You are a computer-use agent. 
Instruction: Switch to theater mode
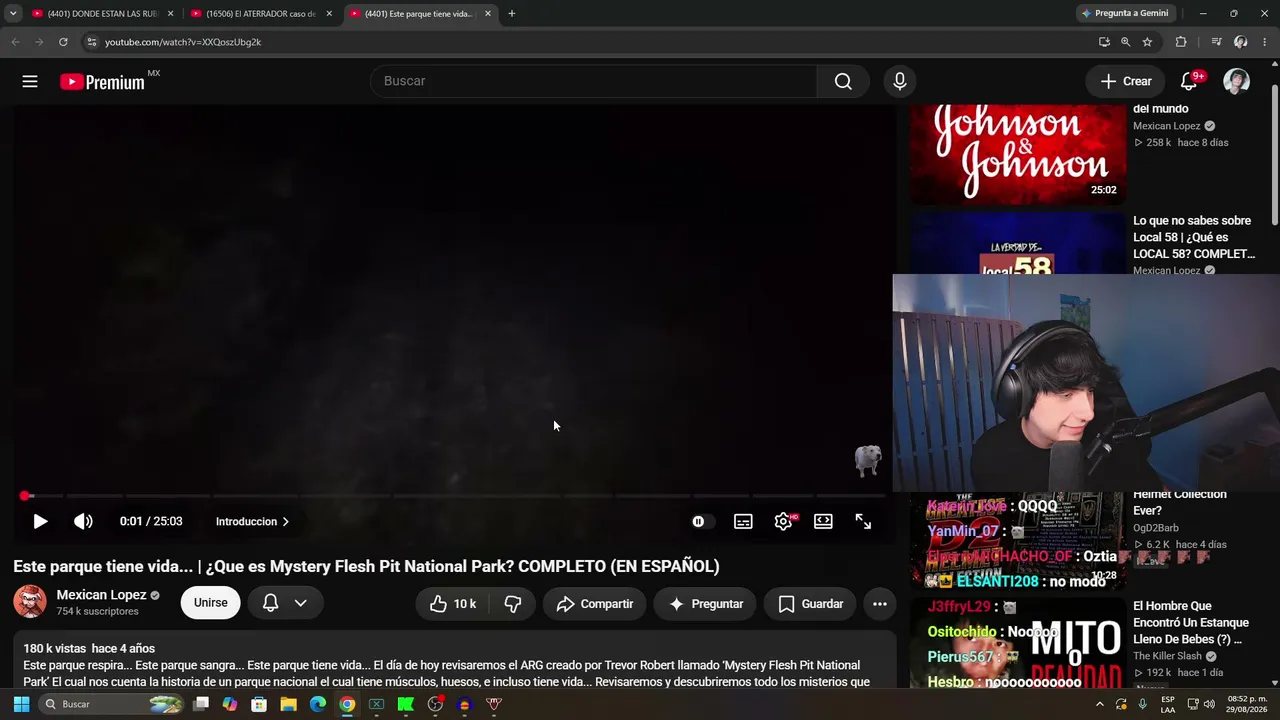click(823, 521)
